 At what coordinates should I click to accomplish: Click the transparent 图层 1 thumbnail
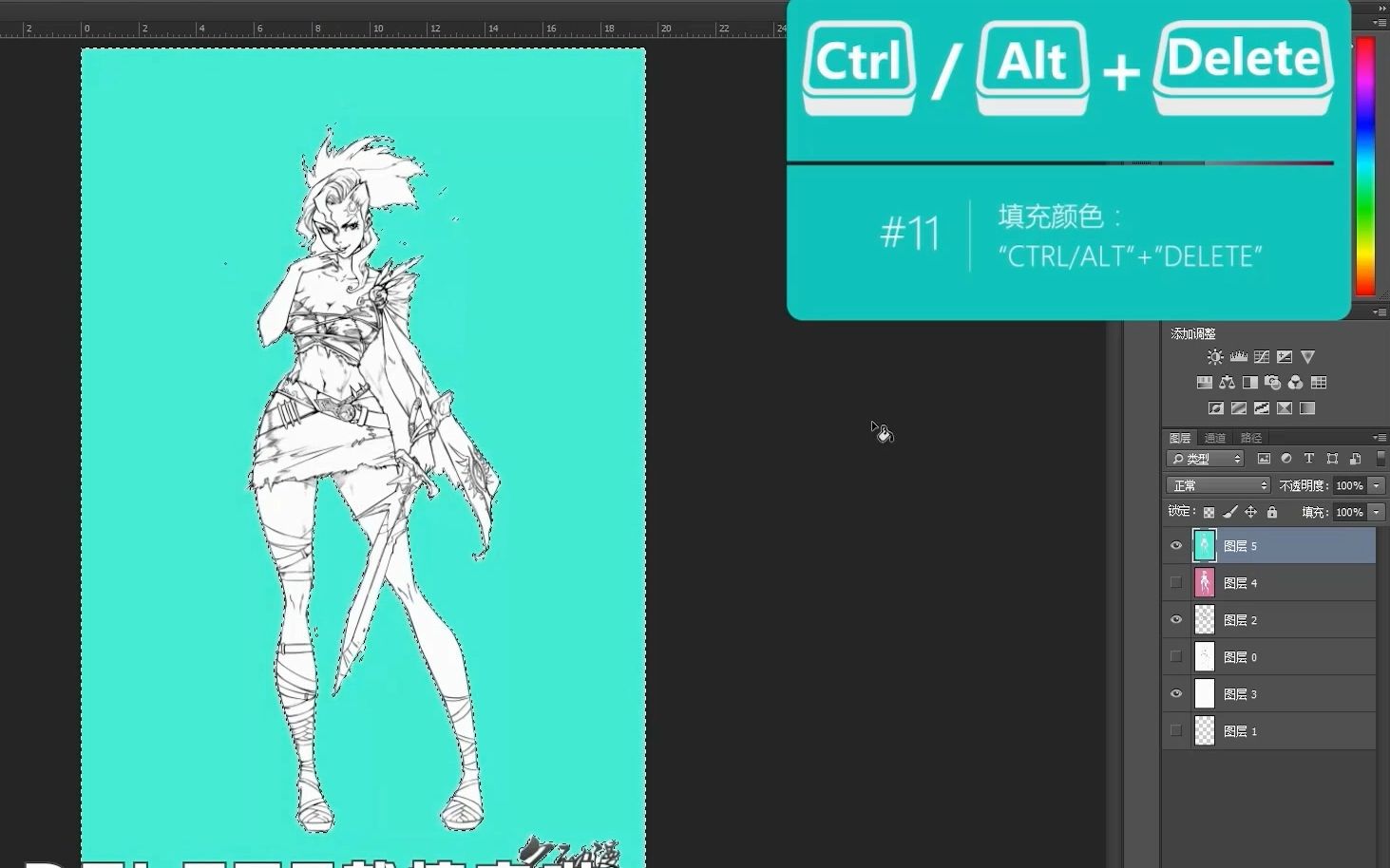[1204, 731]
